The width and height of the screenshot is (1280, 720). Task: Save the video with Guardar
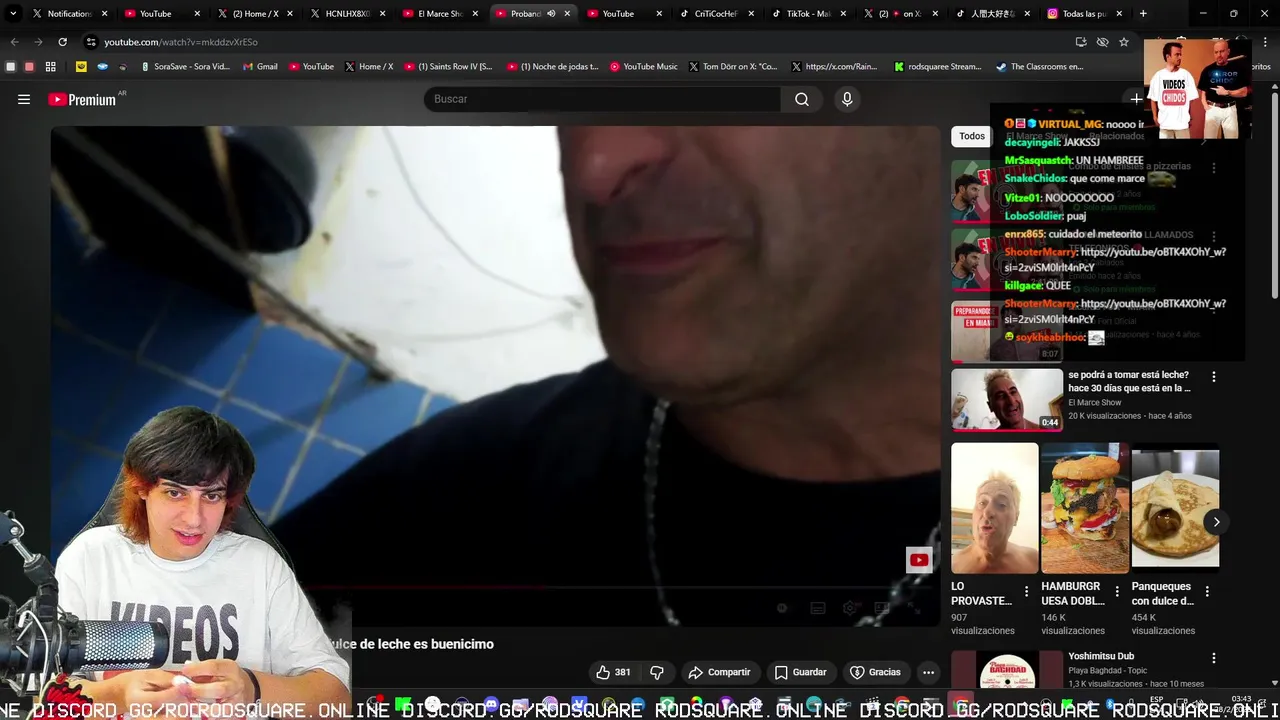pyautogui.click(x=800, y=672)
